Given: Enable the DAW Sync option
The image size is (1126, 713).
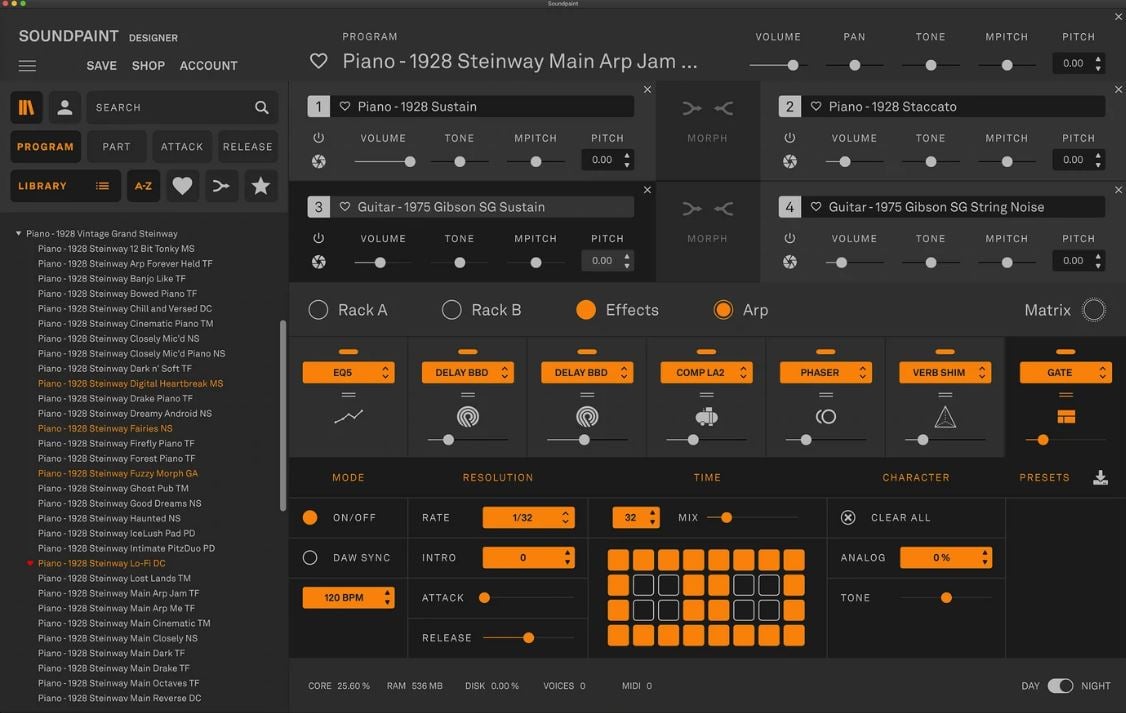Looking at the screenshot, I should pos(310,558).
